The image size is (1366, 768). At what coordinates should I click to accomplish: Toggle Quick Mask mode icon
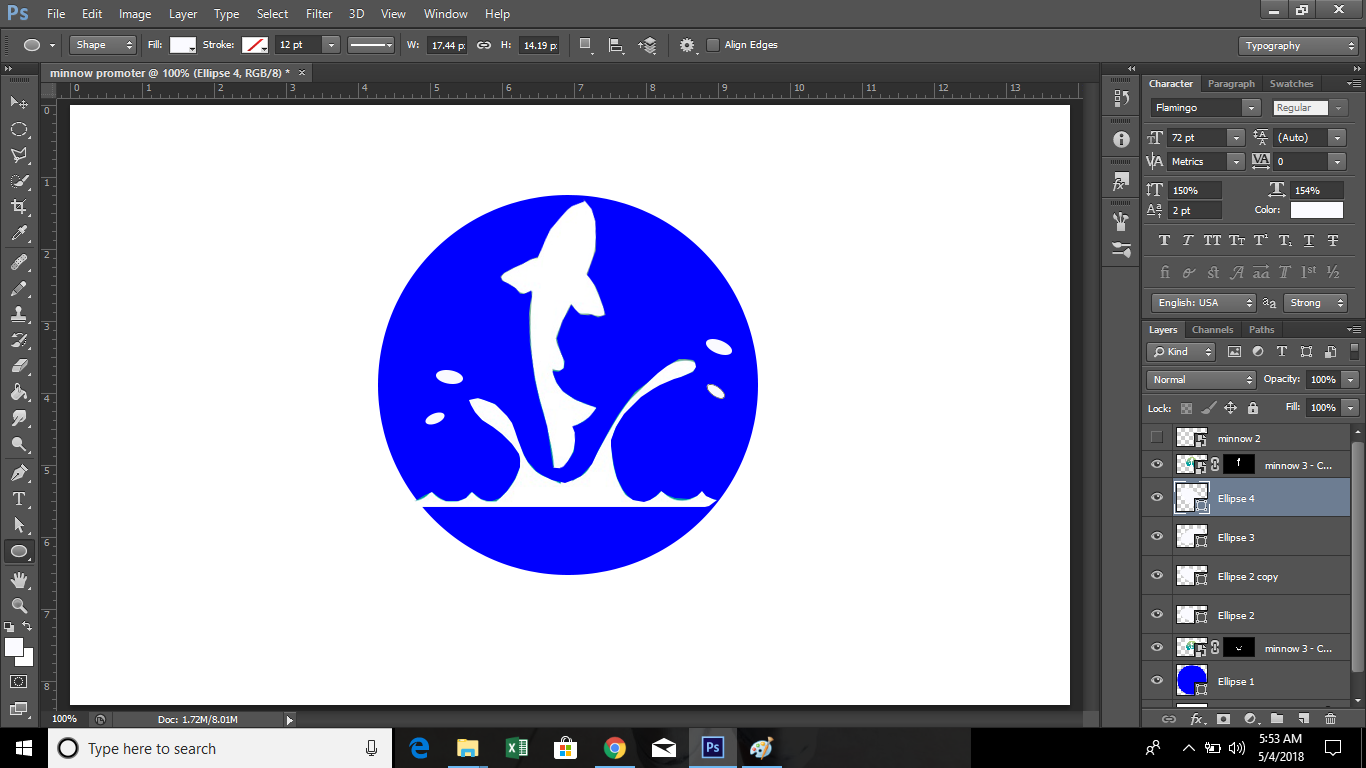pos(19,682)
